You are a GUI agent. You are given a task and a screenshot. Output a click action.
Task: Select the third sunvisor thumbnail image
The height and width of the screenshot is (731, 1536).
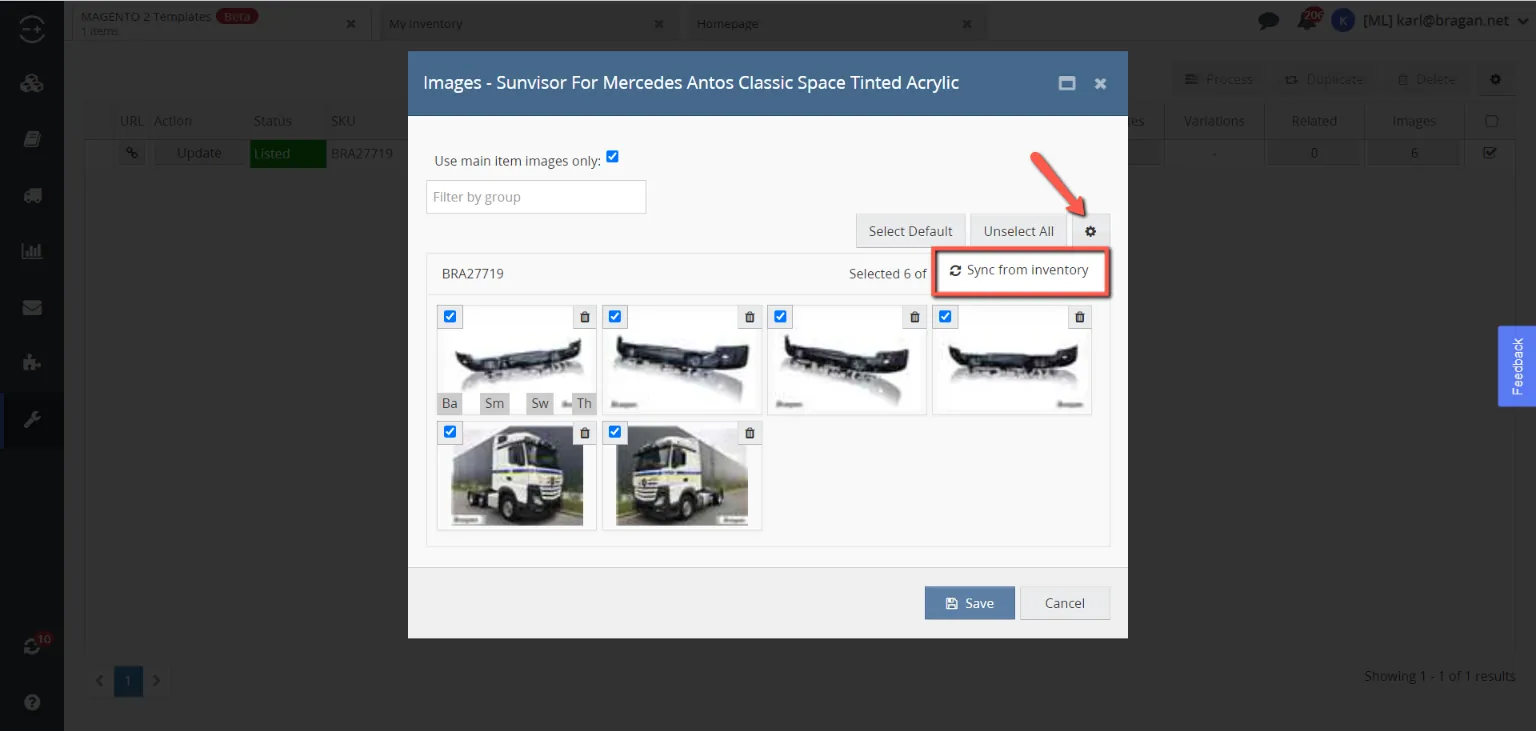[847, 360]
